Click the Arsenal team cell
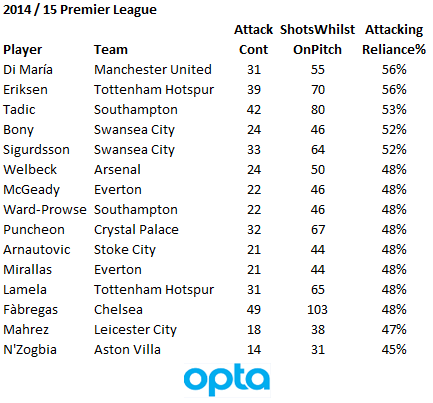This screenshot has height=403, width=433. click(x=117, y=170)
